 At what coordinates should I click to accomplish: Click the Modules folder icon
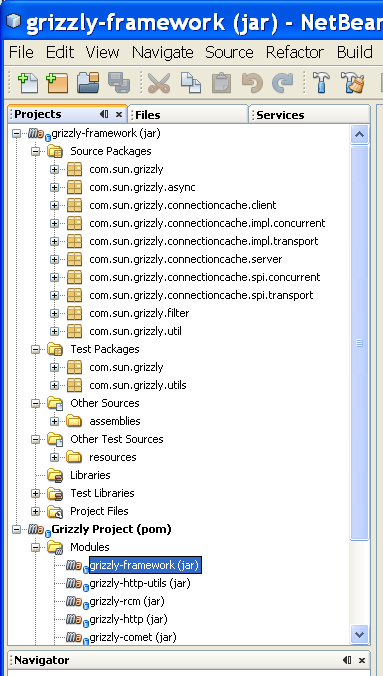coord(55,547)
